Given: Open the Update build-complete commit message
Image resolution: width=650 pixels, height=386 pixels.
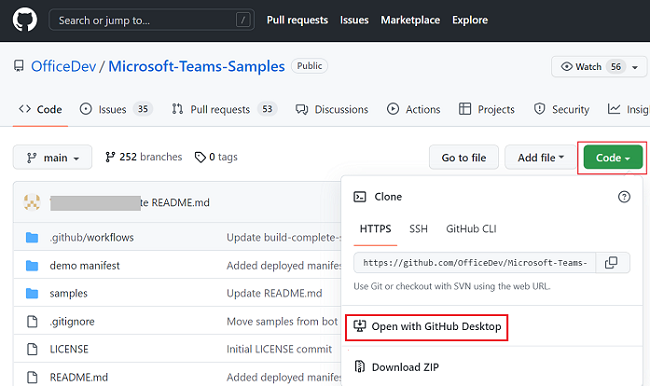Looking at the screenshot, I should 284,238.
